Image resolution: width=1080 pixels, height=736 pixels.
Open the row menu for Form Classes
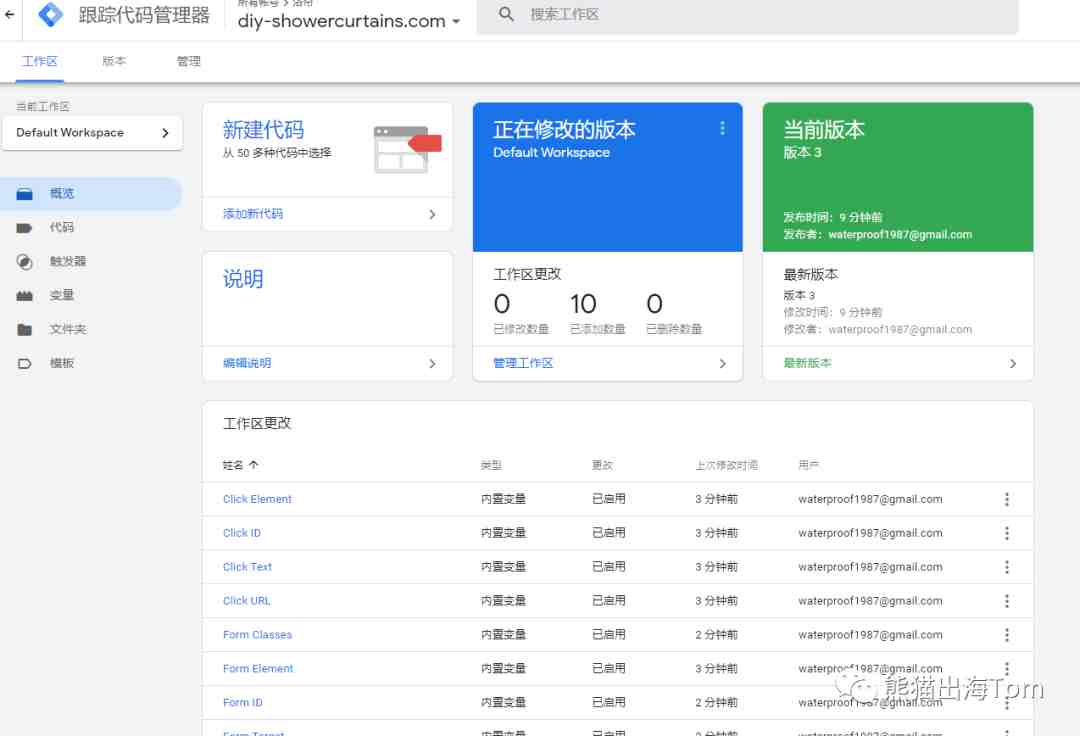tap(1006, 635)
